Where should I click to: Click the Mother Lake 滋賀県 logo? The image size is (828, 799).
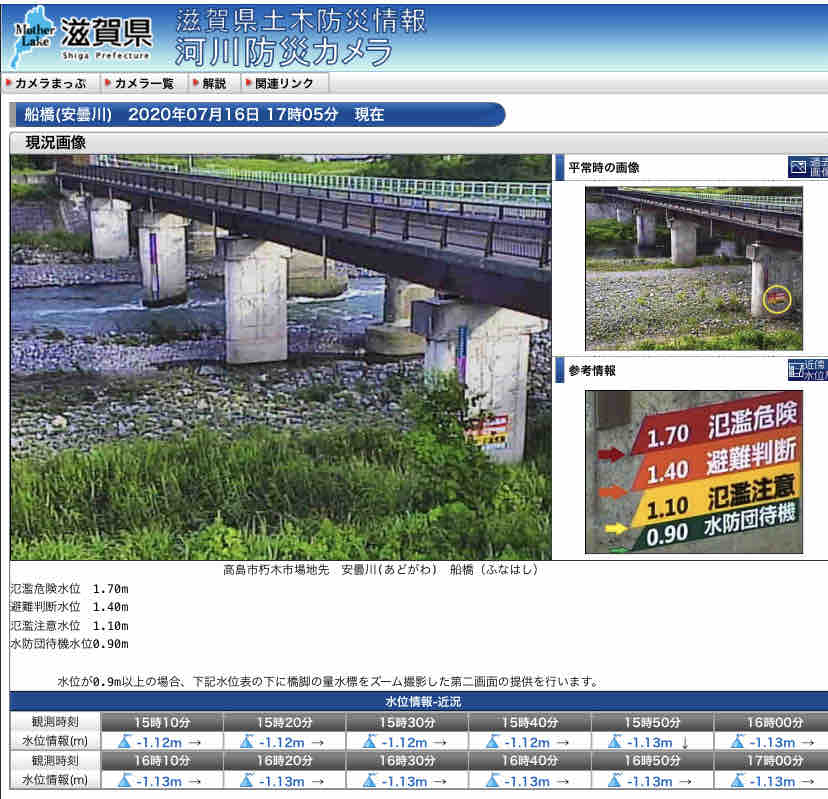pos(82,38)
